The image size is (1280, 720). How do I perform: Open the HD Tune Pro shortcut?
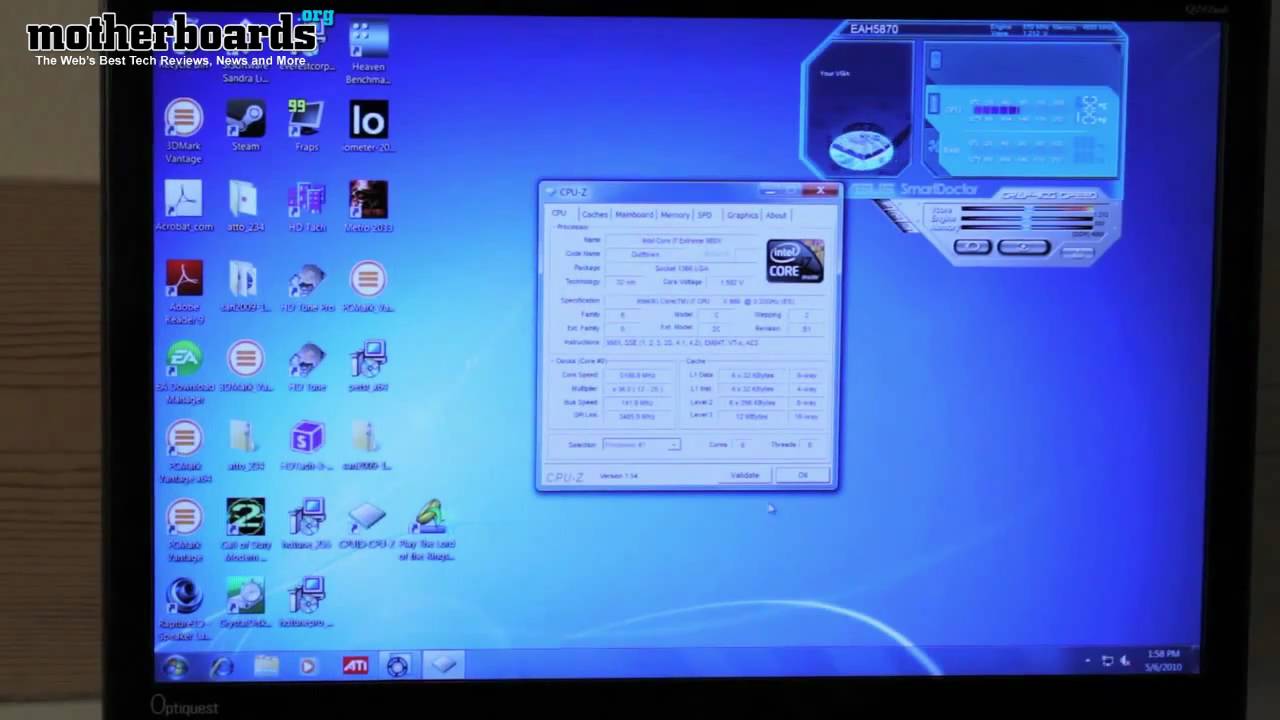click(307, 287)
